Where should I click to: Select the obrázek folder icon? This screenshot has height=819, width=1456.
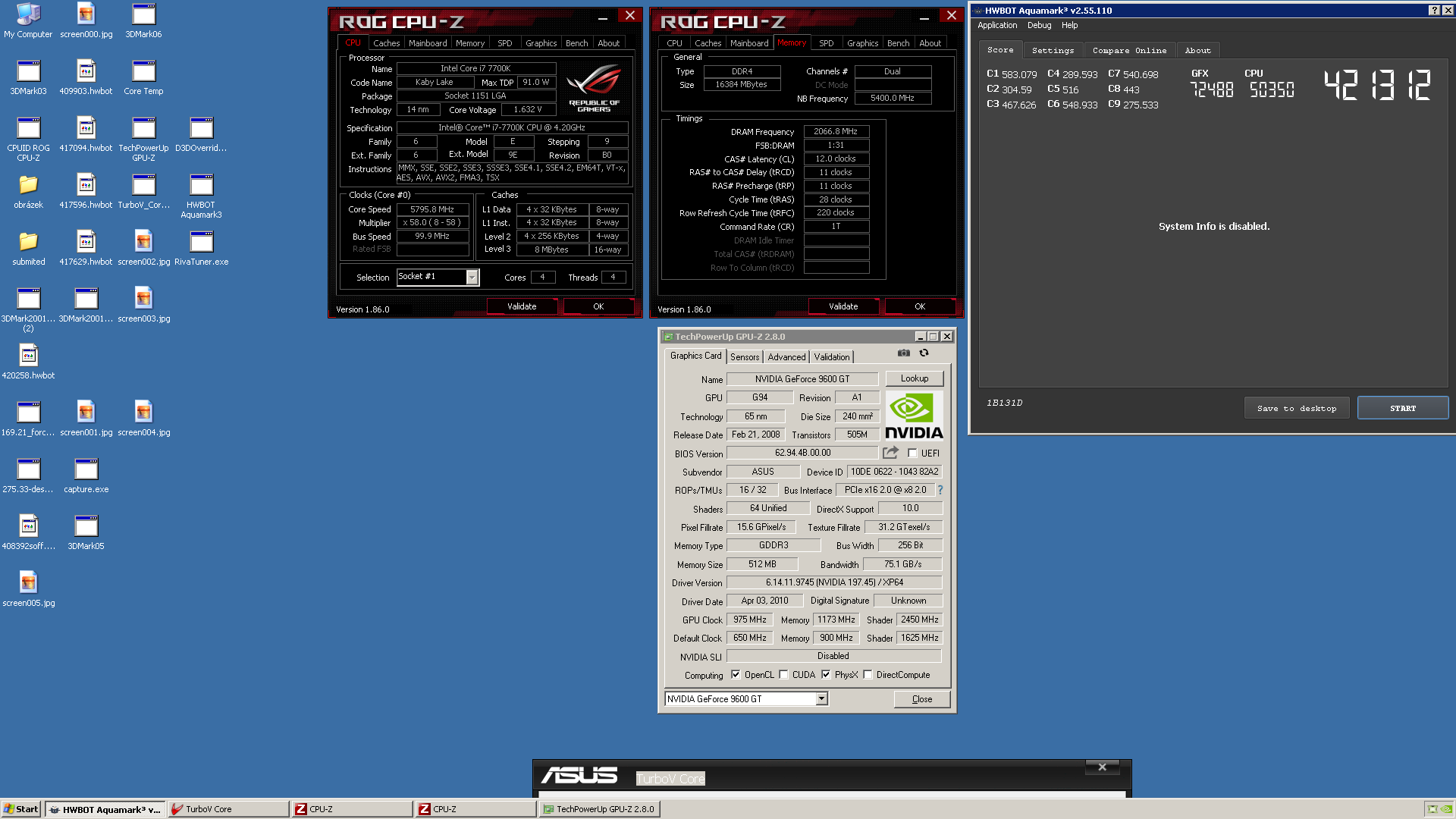[28, 192]
